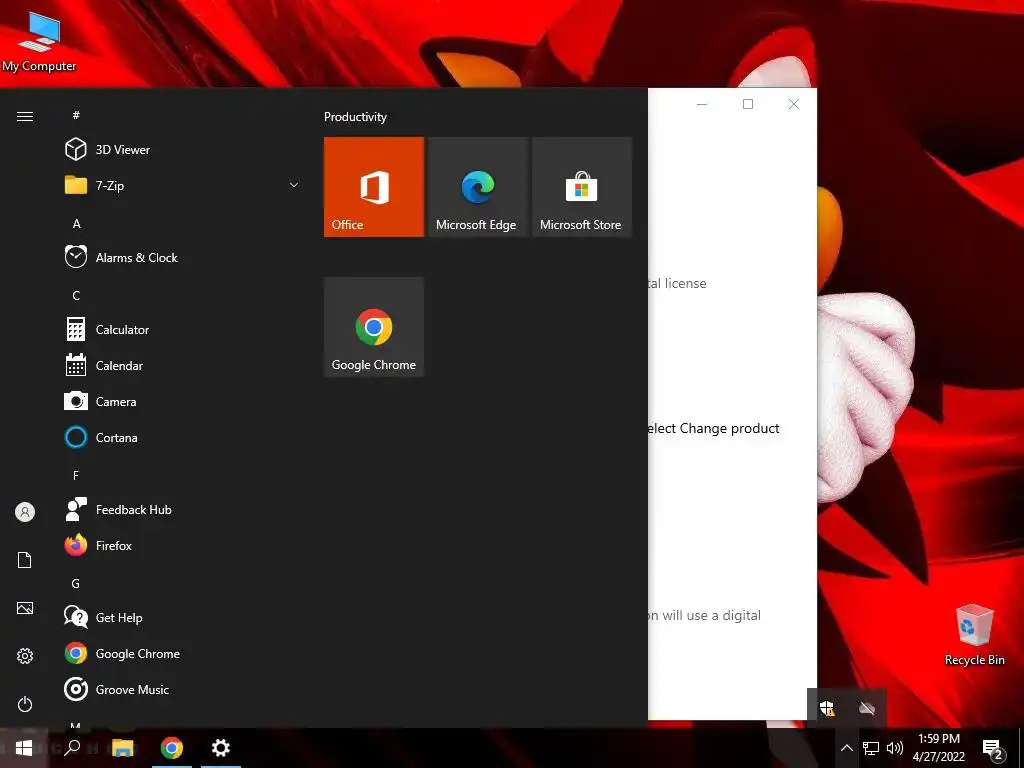Open Action Center notifications icon
The image size is (1024, 768).
993,748
